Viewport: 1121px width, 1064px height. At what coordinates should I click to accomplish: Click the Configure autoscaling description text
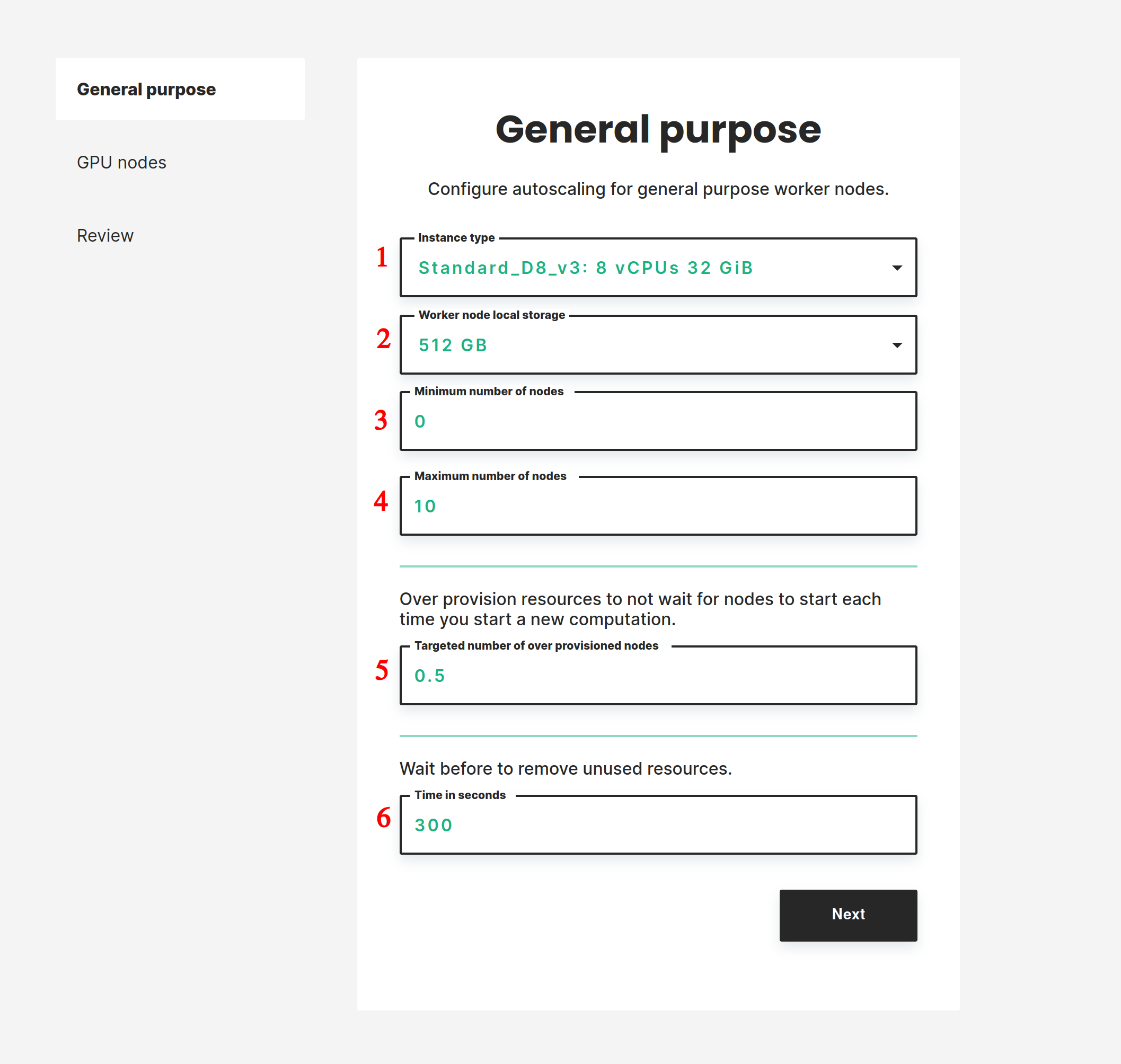pos(658,189)
